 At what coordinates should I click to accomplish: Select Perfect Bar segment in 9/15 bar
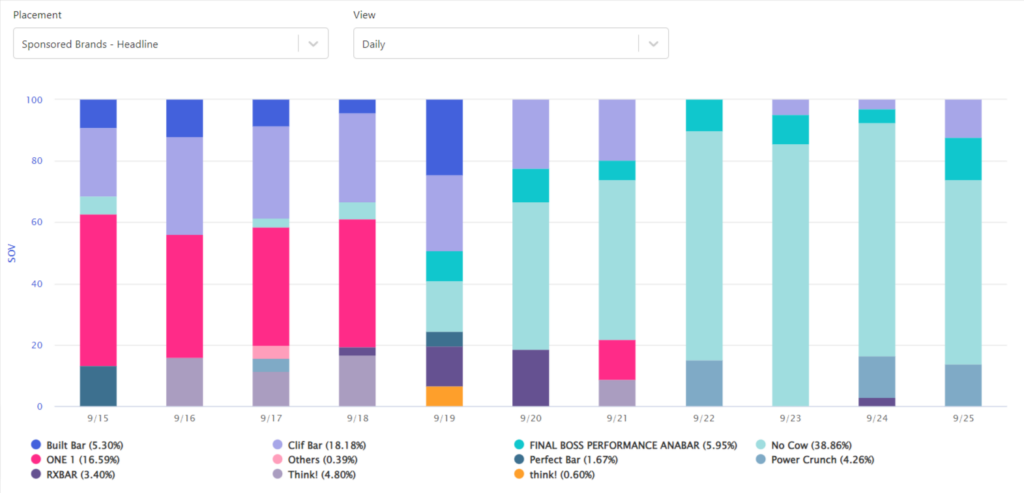click(98, 387)
